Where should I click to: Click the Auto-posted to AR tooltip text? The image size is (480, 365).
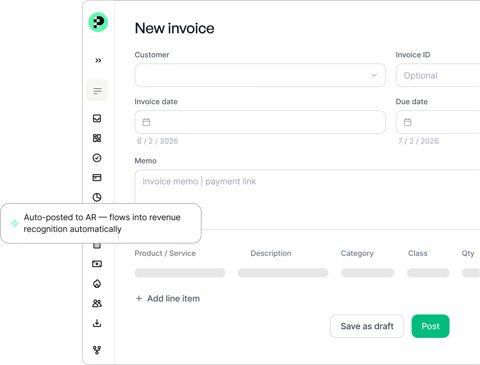click(x=102, y=223)
